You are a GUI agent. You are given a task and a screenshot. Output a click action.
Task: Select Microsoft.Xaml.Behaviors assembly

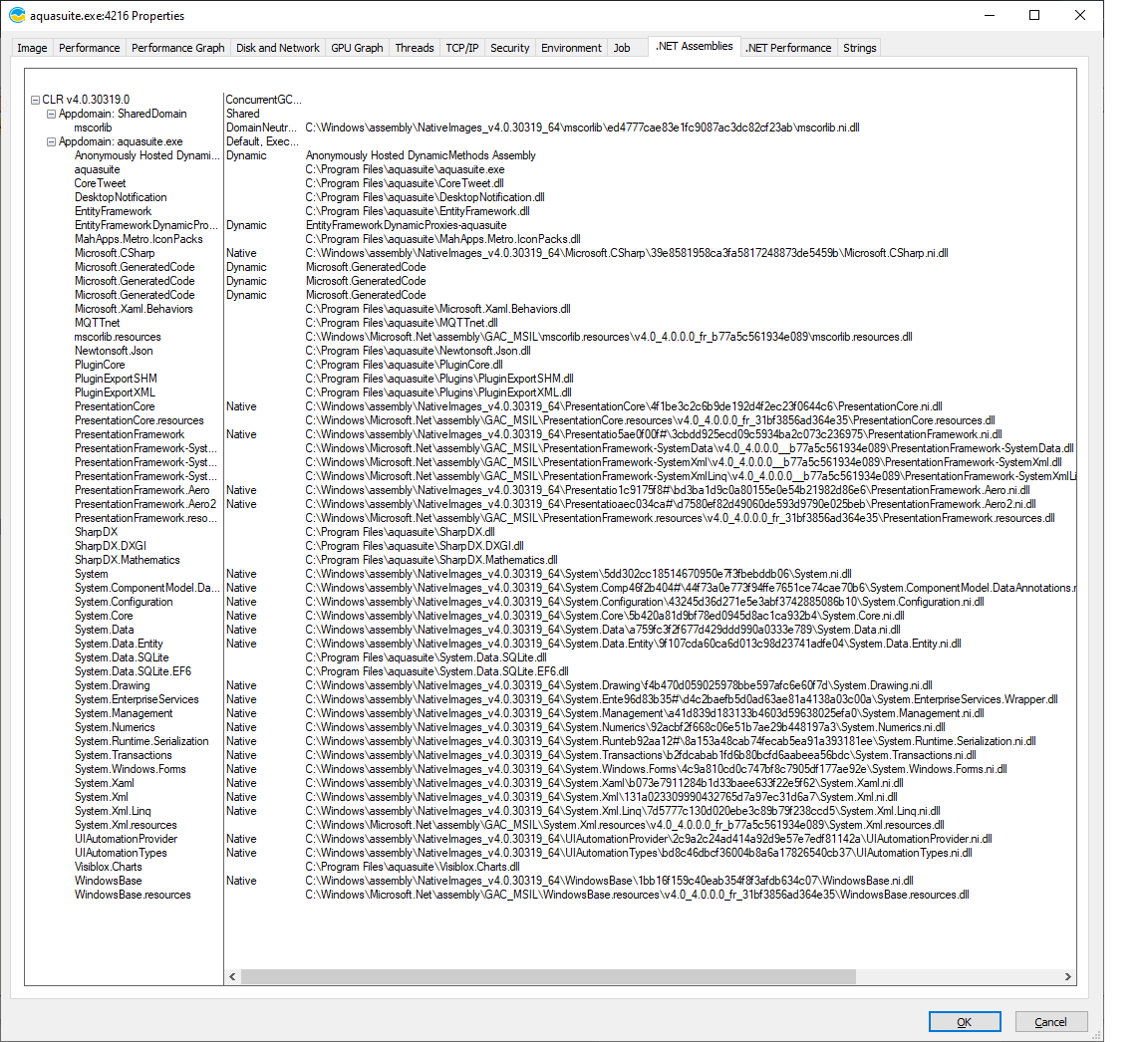click(x=134, y=309)
